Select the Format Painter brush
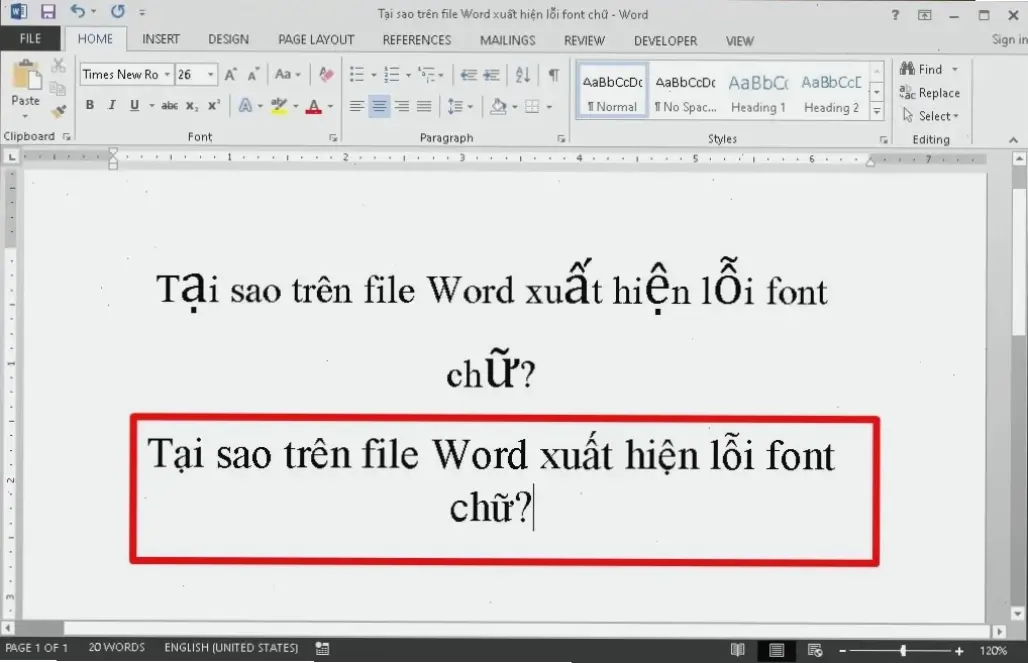The width and height of the screenshot is (1028, 663). coord(58,111)
